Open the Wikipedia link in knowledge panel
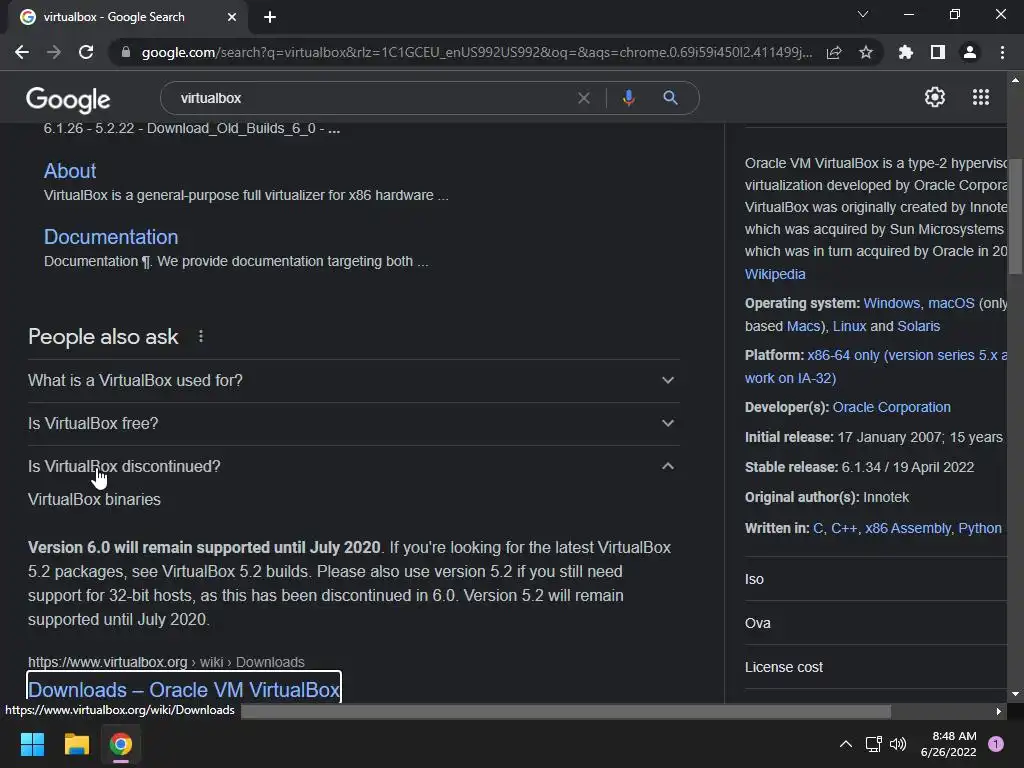Screen dimensions: 1024x768 click(x=775, y=274)
